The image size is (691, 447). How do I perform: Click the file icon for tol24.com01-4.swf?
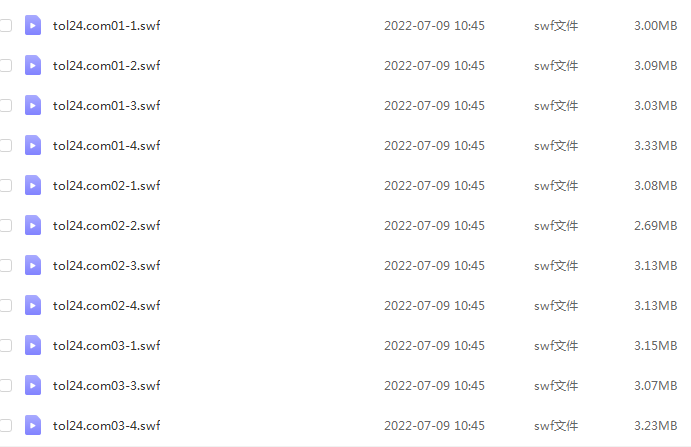(x=33, y=145)
